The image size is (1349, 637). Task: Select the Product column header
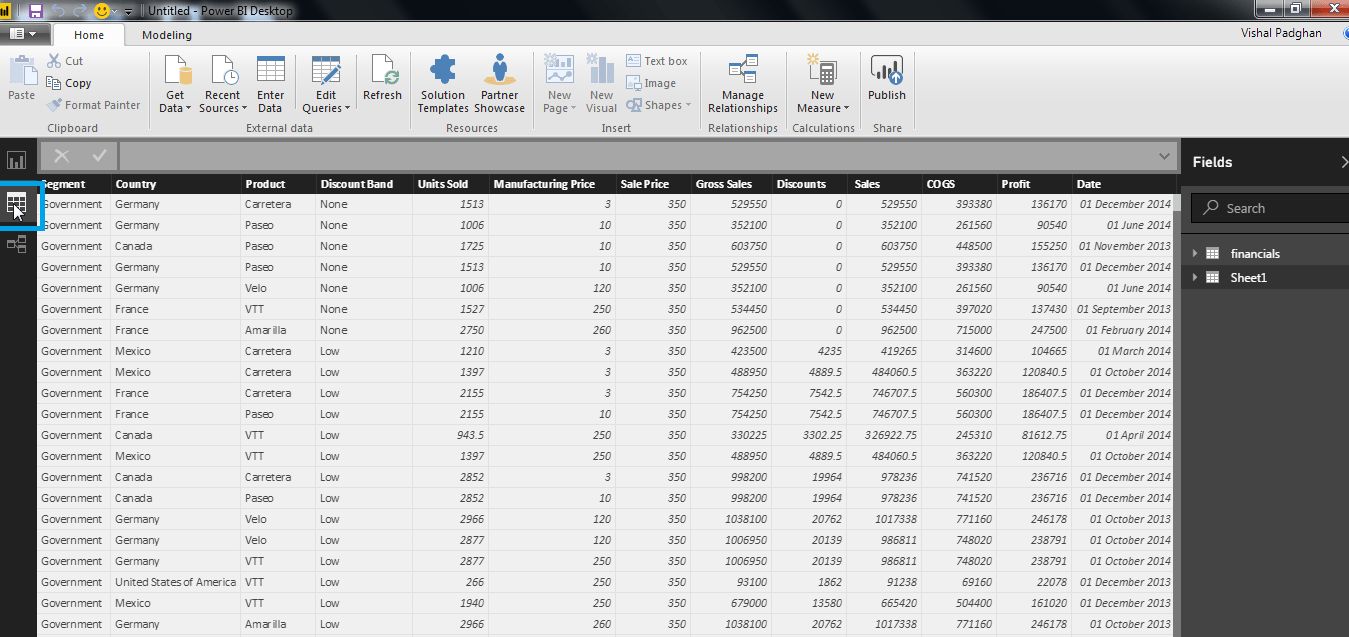point(278,184)
